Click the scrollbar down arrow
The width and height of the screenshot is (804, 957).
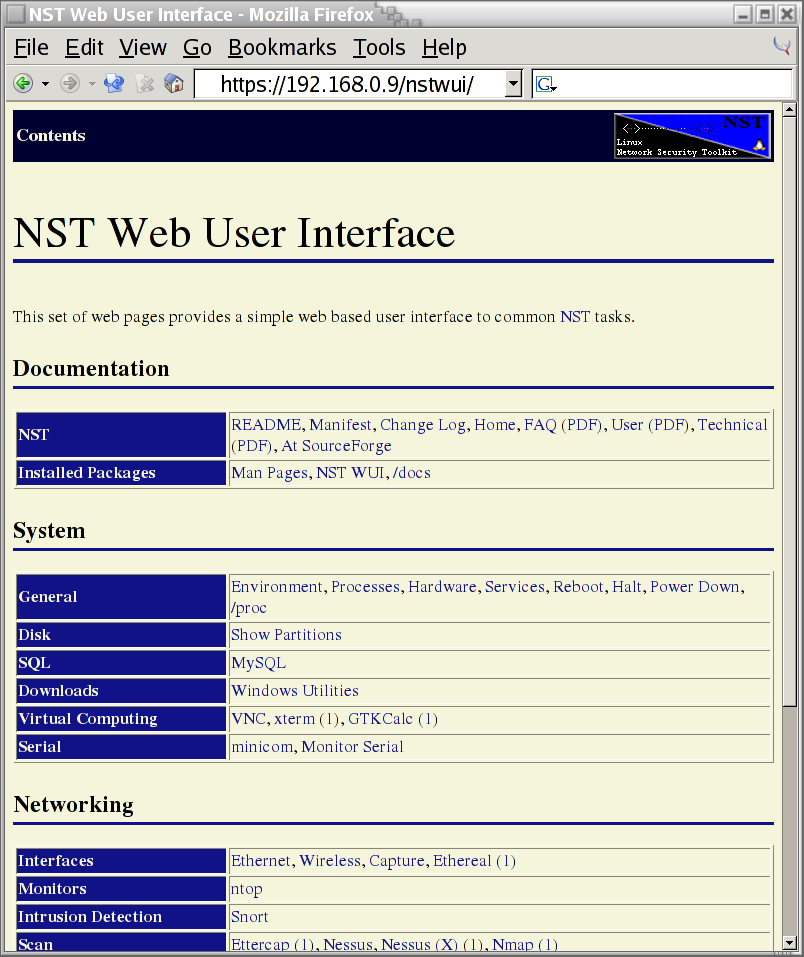pos(788,941)
